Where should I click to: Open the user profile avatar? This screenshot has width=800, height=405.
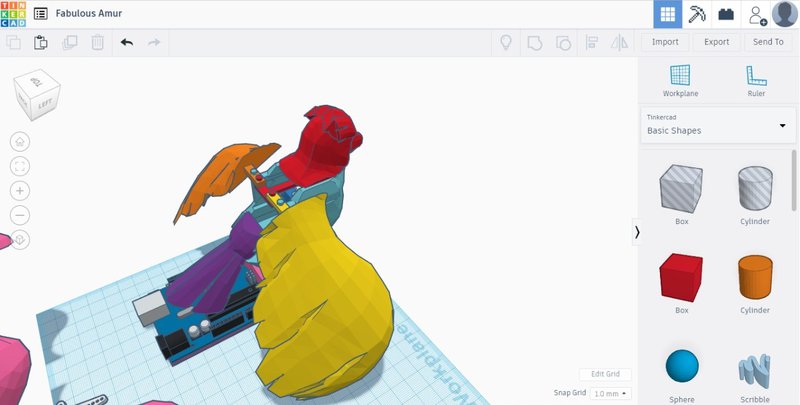[x=784, y=14]
